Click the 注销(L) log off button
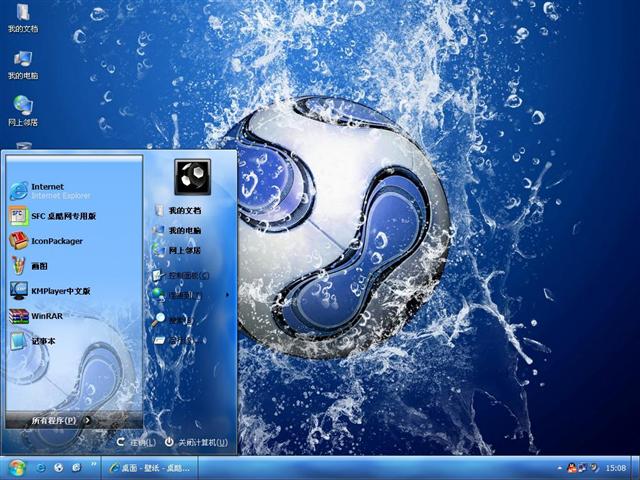640x480 pixels. pyautogui.click(x=137, y=442)
